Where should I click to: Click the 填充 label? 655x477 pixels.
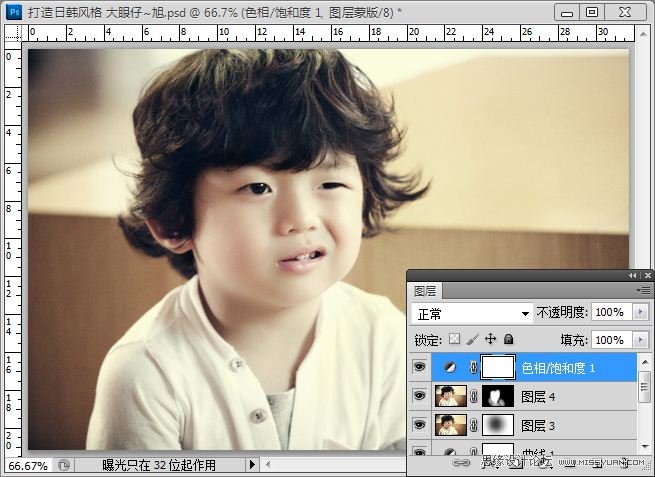click(x=574, y=340)
